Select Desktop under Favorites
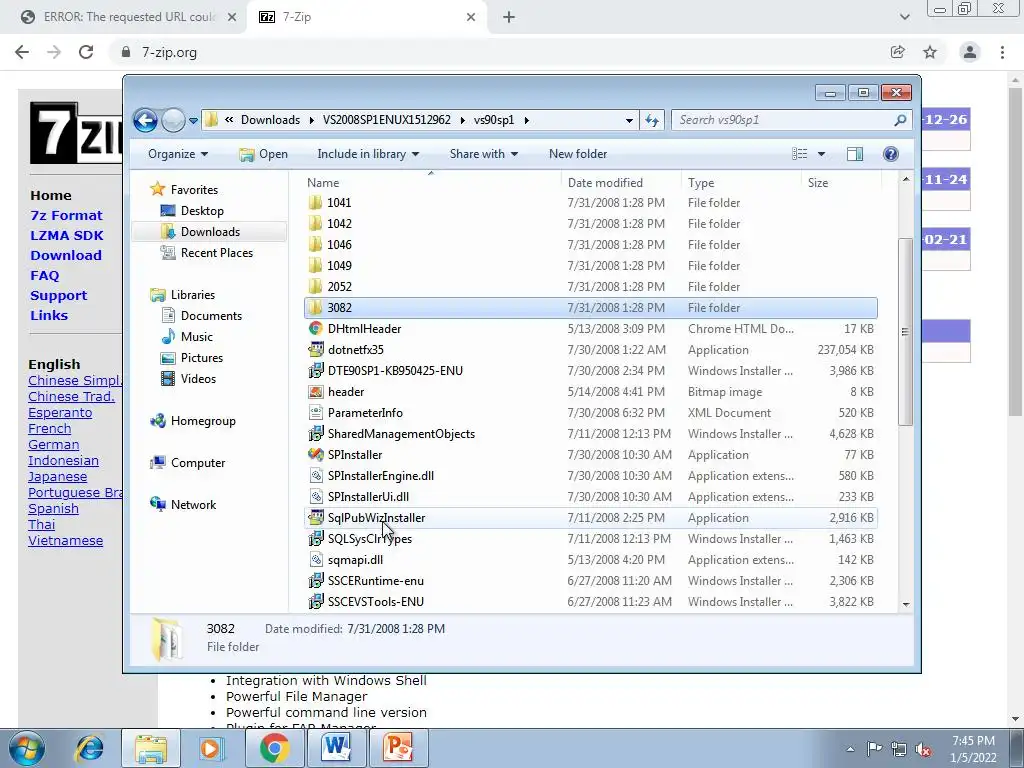Screen dimensions: 1024x768 [x=202, y=211]
